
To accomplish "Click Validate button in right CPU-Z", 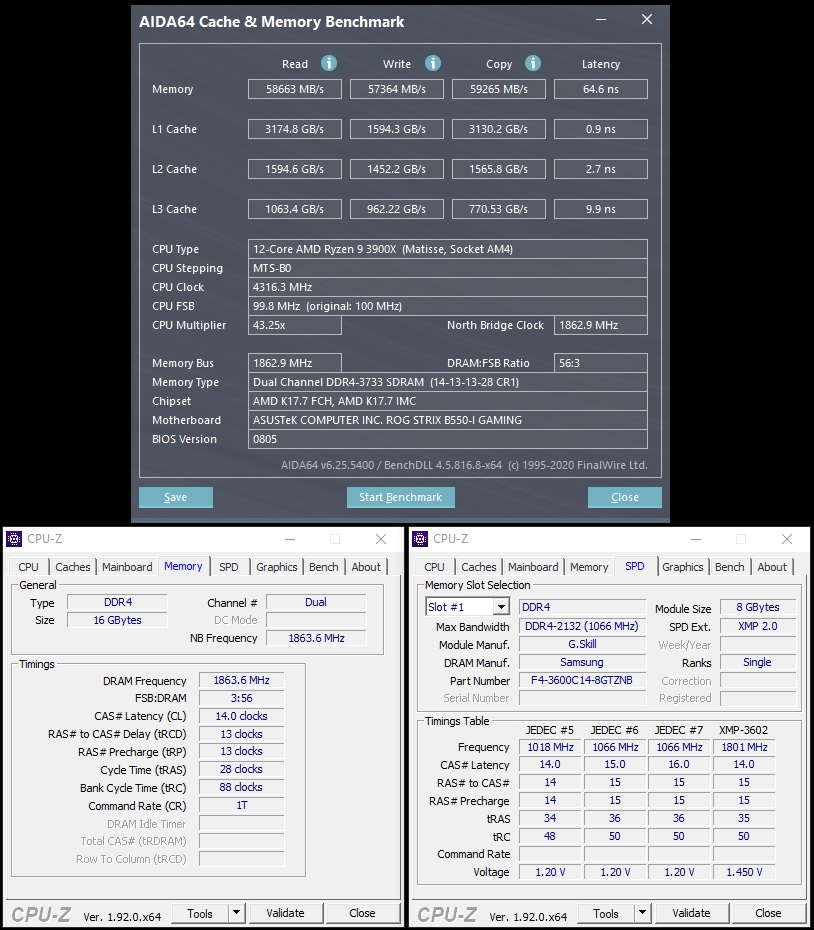I will click(x=691, y=913).
